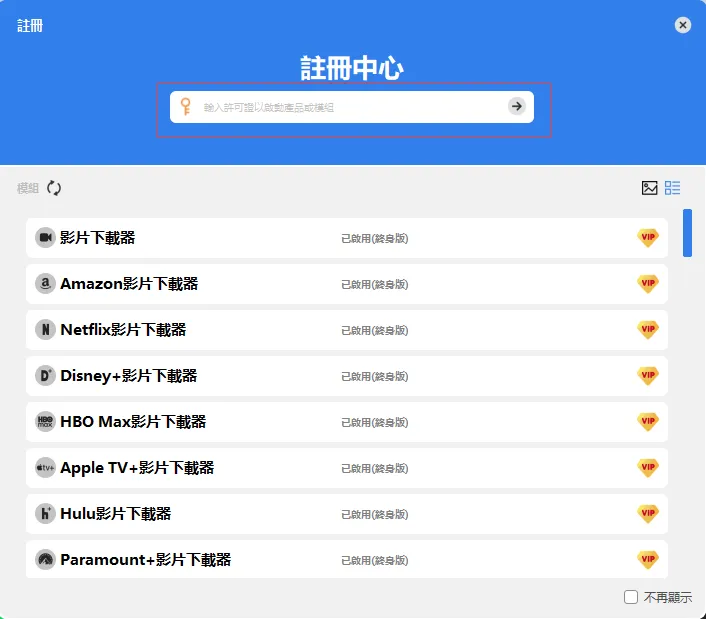Switch to thumbnail image view
Viewport: 706px width, 619px height.
point(649,188)
